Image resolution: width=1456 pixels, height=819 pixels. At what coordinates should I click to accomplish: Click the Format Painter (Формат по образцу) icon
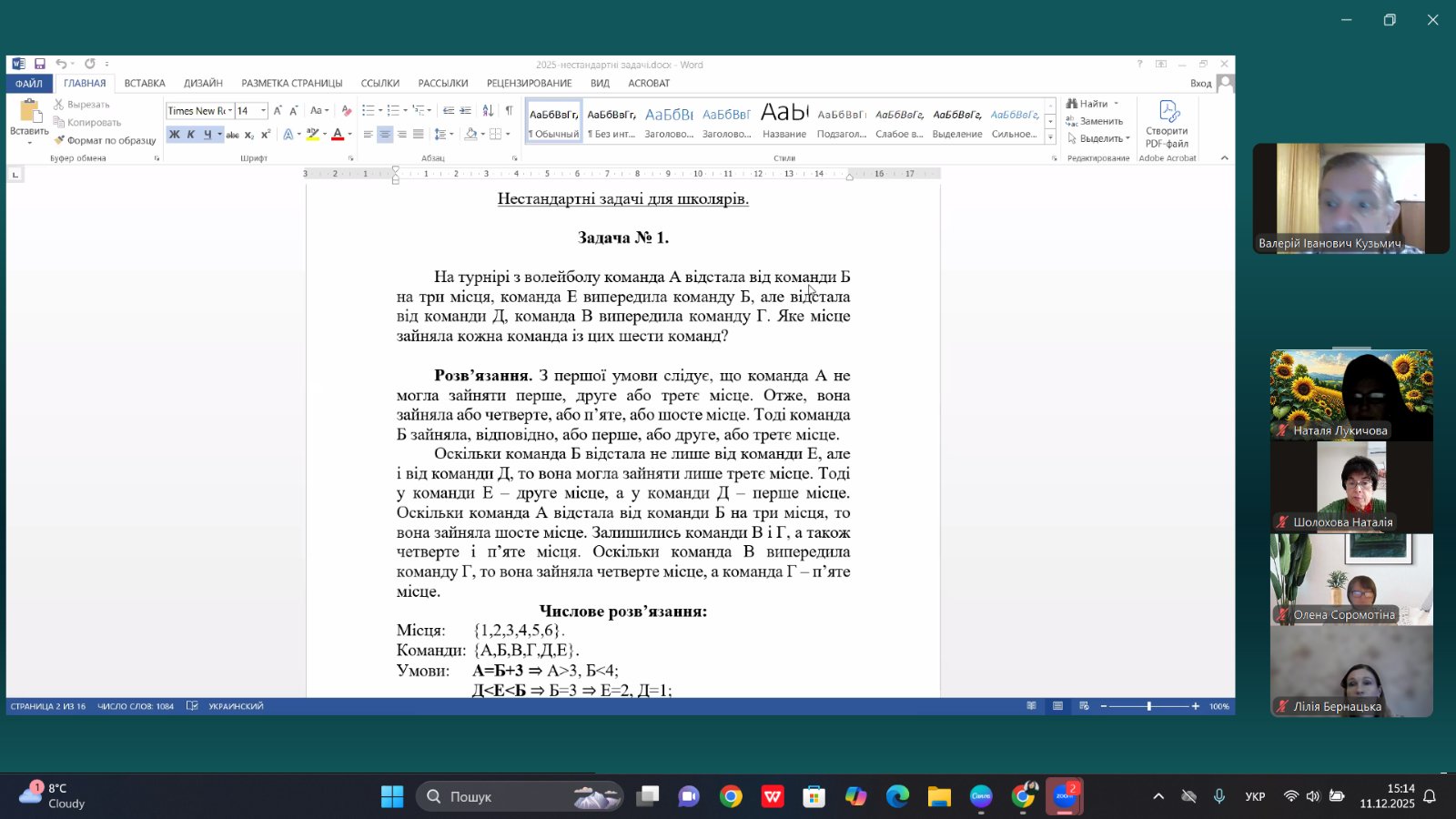click(60, 140)
